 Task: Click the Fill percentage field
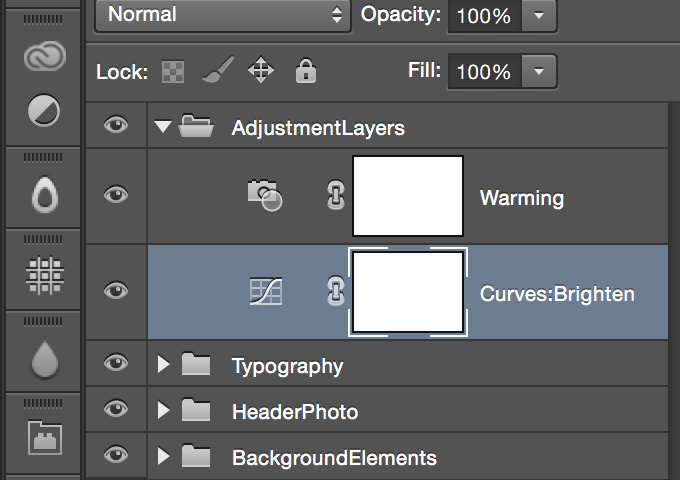point(484,72)
